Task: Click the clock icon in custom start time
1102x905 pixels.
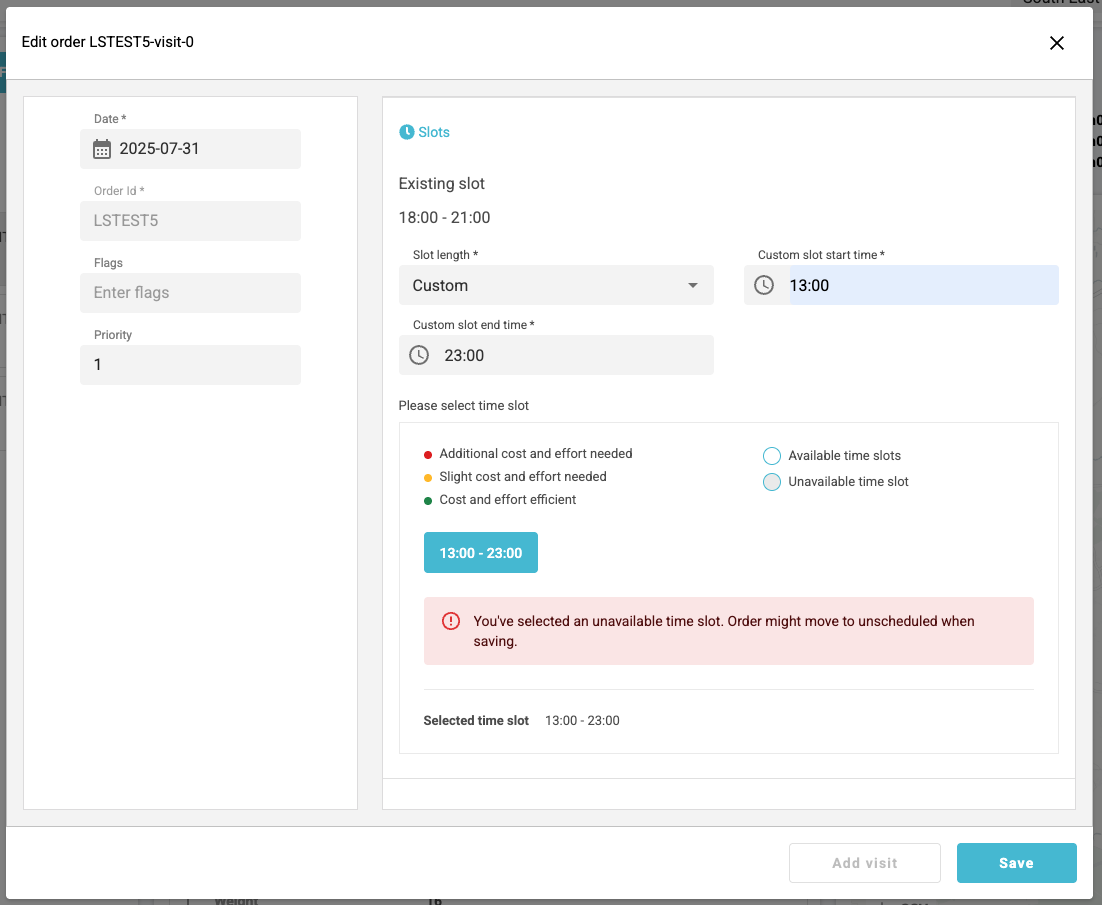Action: [763, 285]
